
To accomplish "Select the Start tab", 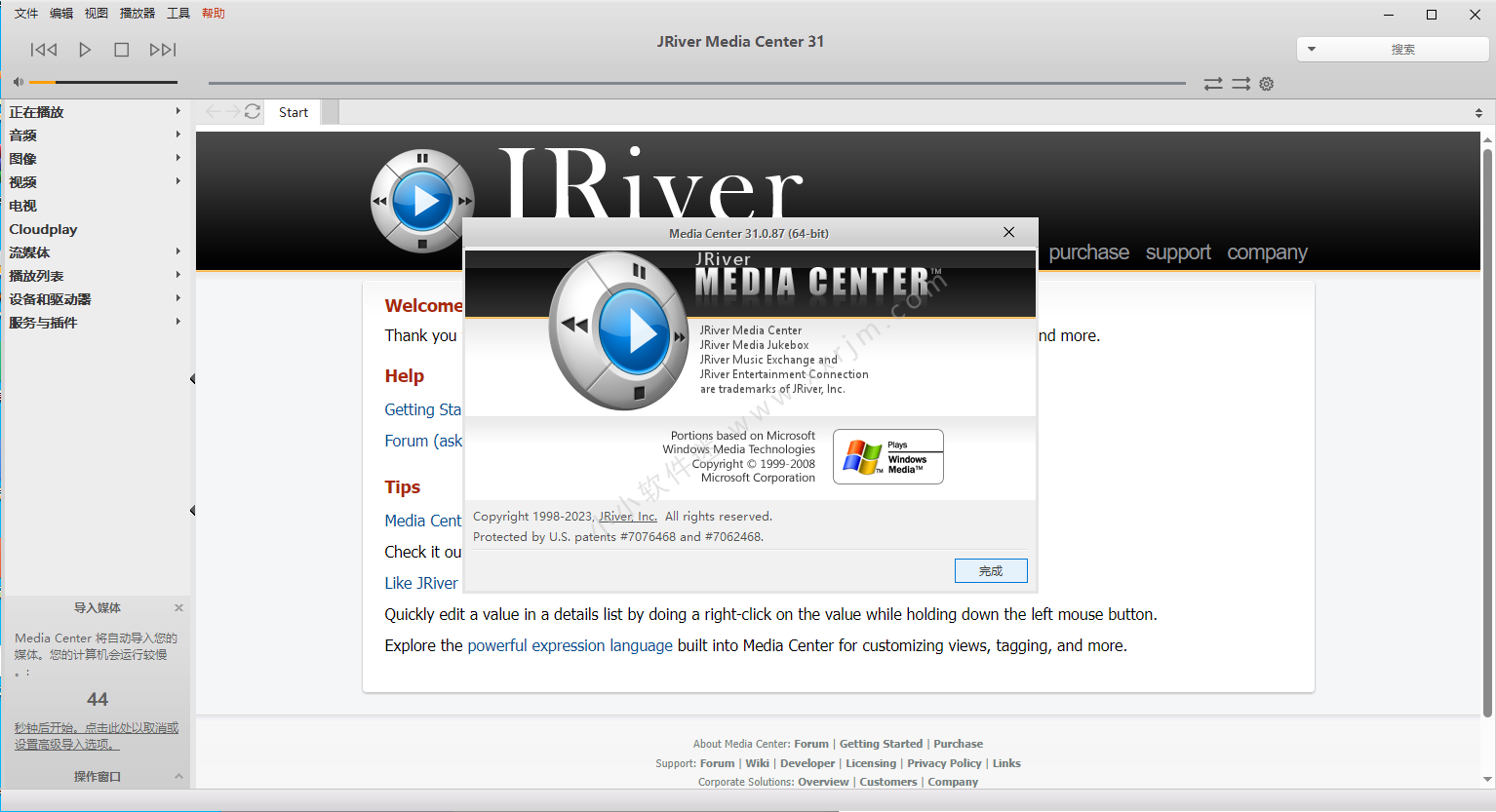I will [x=292, y=111].
